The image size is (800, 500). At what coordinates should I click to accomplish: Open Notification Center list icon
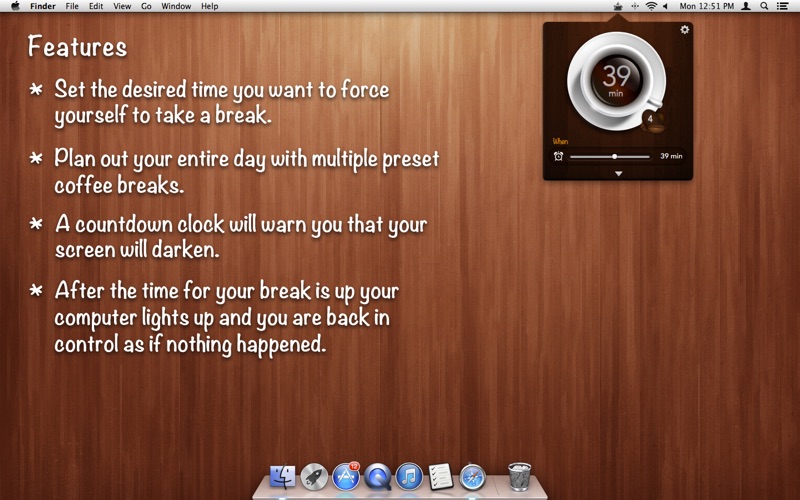[782, 7]
